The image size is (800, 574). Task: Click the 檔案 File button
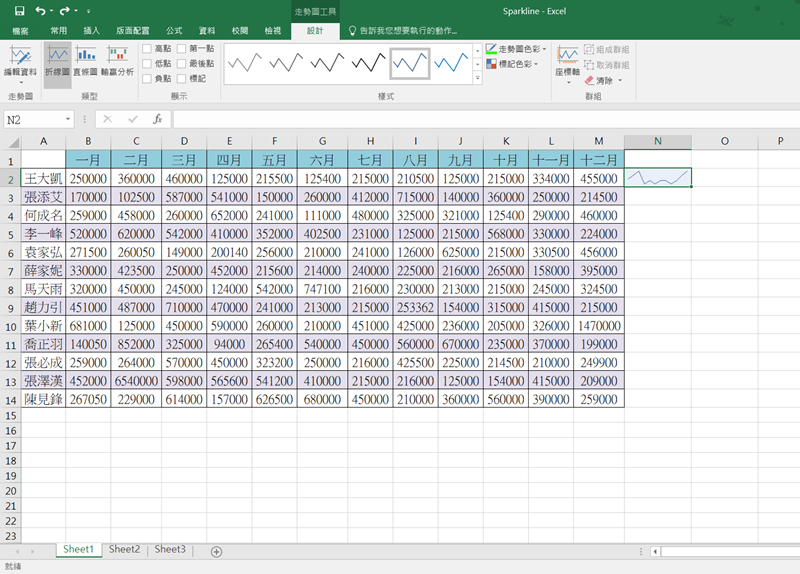pos(20,31)
